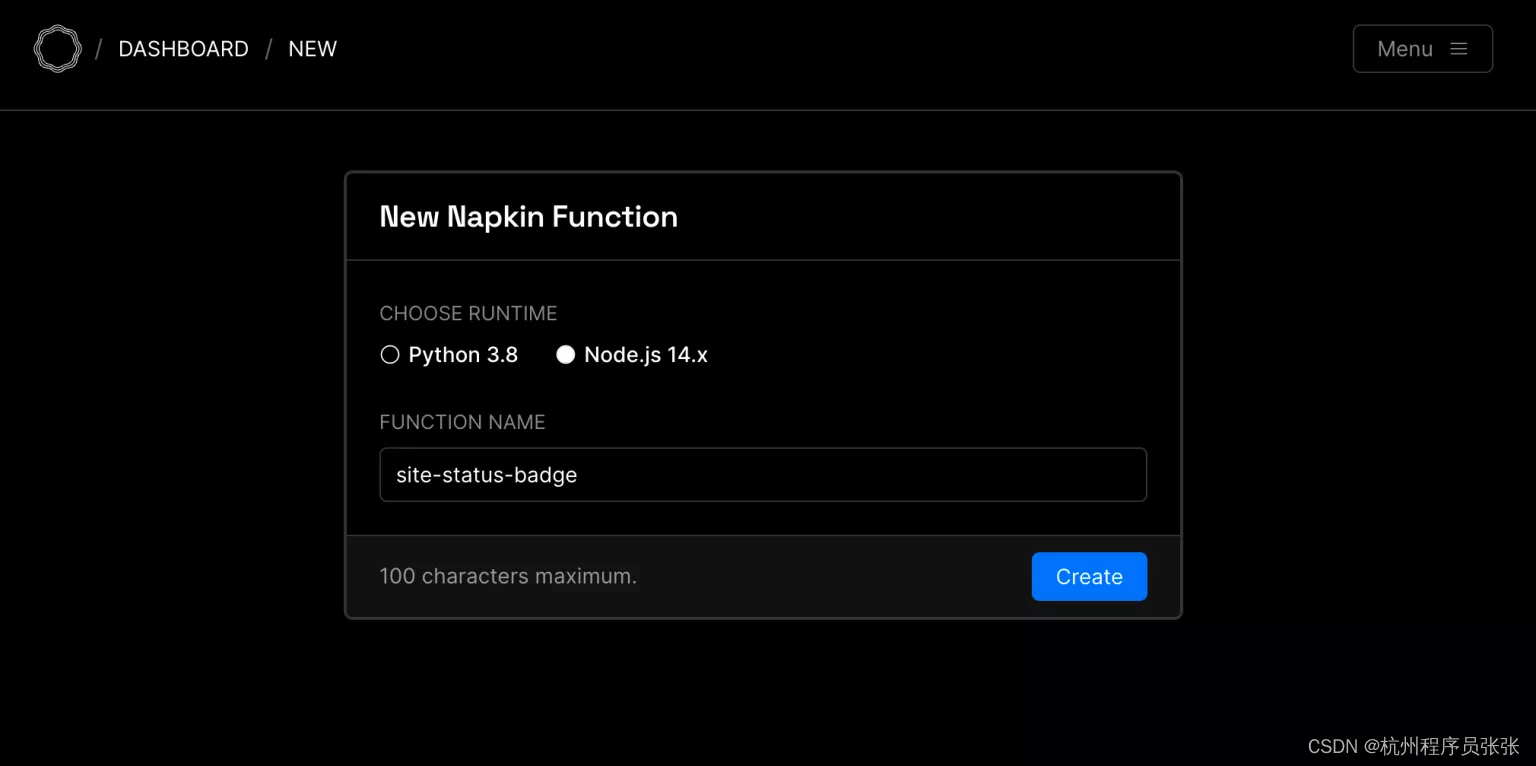Image resolution: width=1536 pixels, height=766 pixels.
Task: Go to the DASHBOARD breadcrumb
Action: click(x=183, y=49)
